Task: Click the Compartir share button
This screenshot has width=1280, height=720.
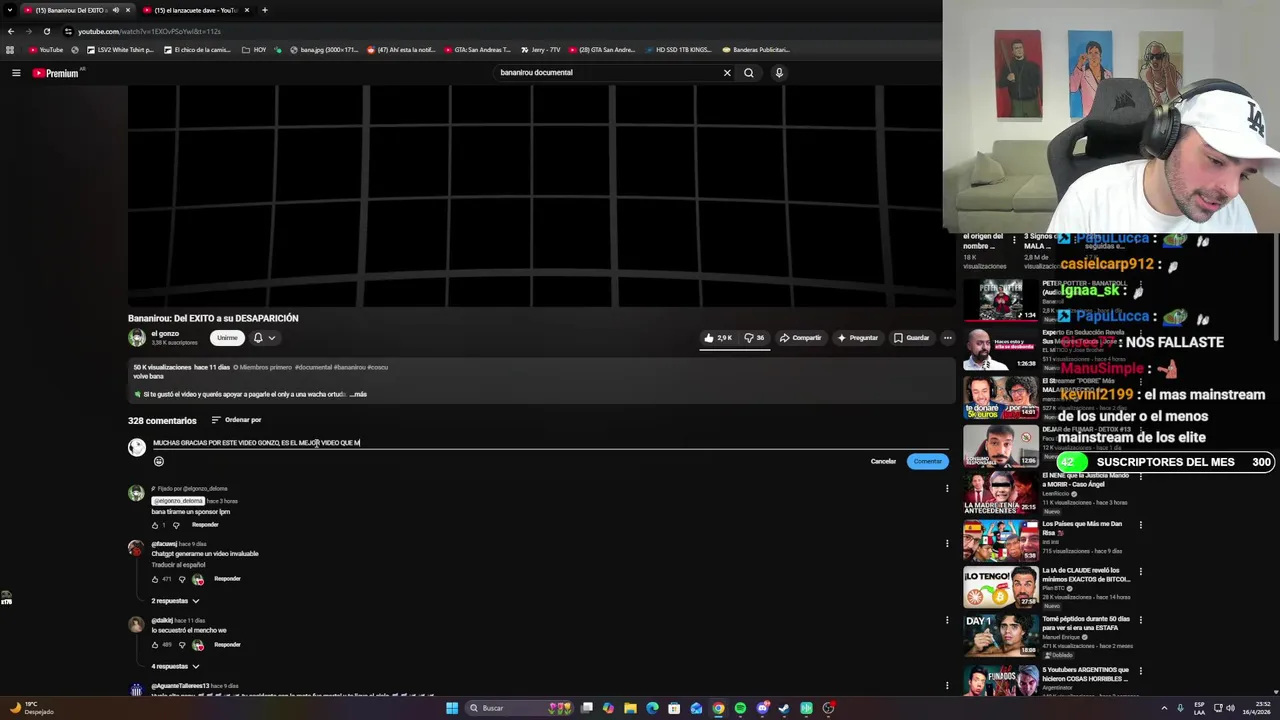Action: click(800, 338)
